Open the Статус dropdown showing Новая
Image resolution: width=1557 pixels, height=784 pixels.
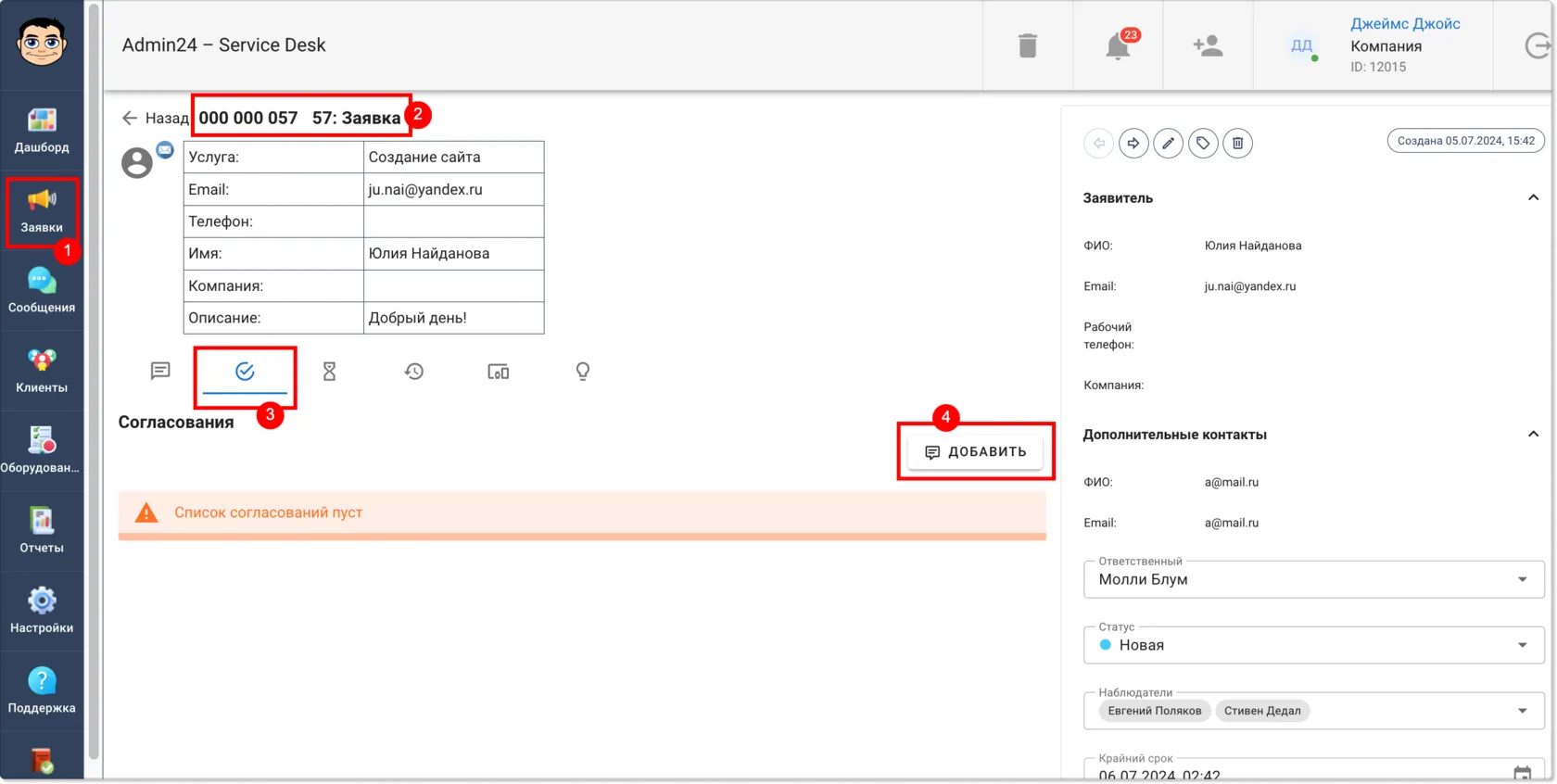click(x=1313, y=645)
